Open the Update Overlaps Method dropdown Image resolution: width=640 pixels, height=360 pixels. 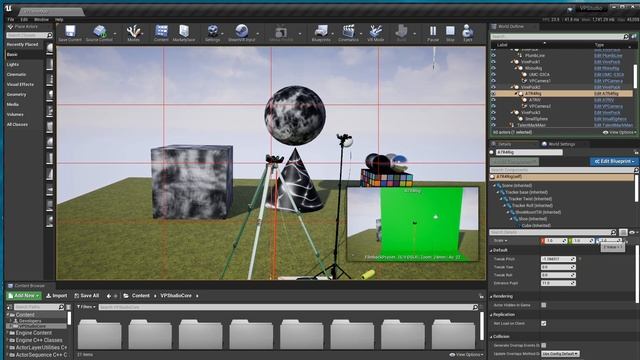[560, 354]
